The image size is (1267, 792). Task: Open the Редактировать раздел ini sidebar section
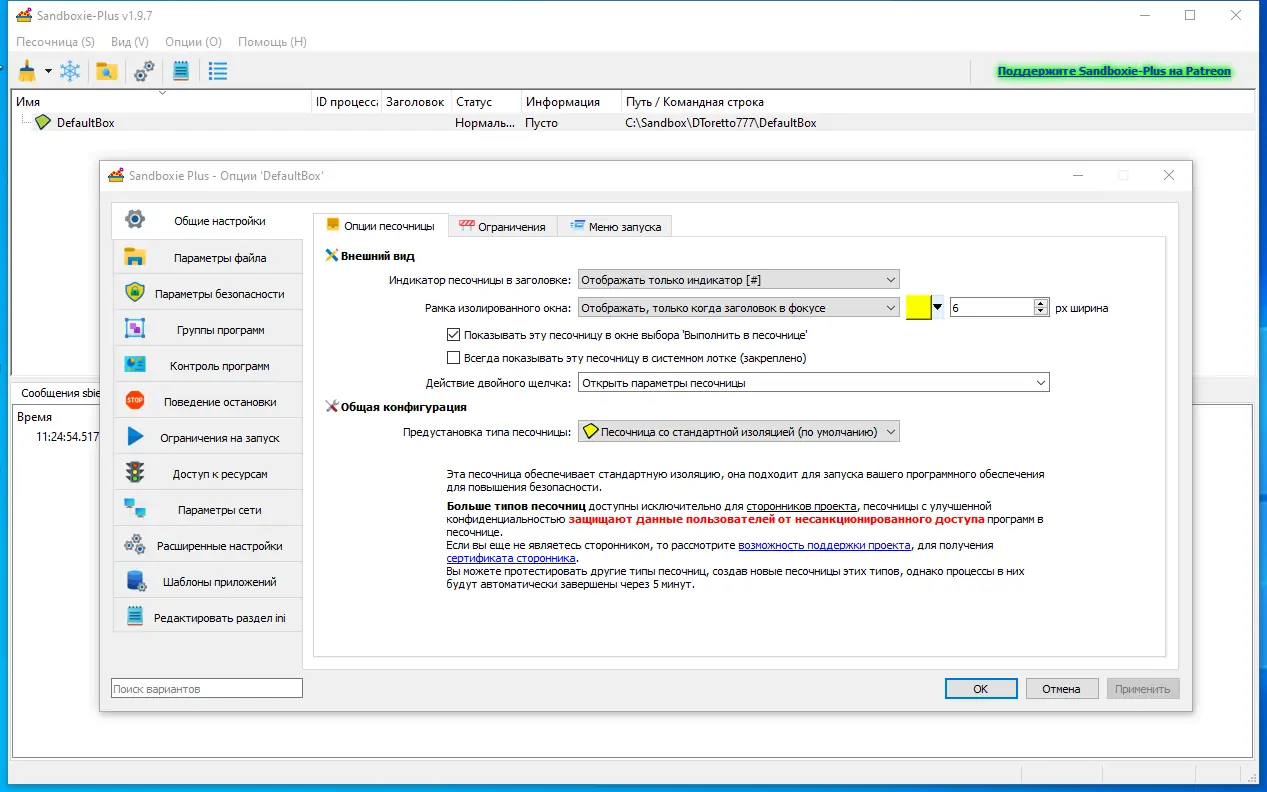point(208,617)
